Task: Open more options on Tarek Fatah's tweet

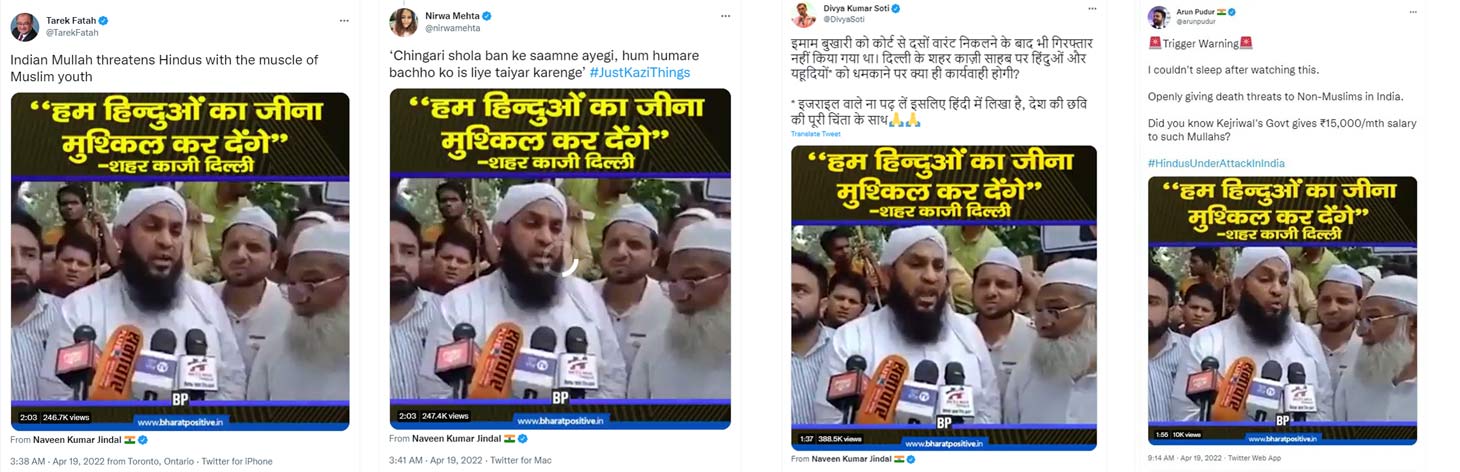Action: [x=344, y=20]
